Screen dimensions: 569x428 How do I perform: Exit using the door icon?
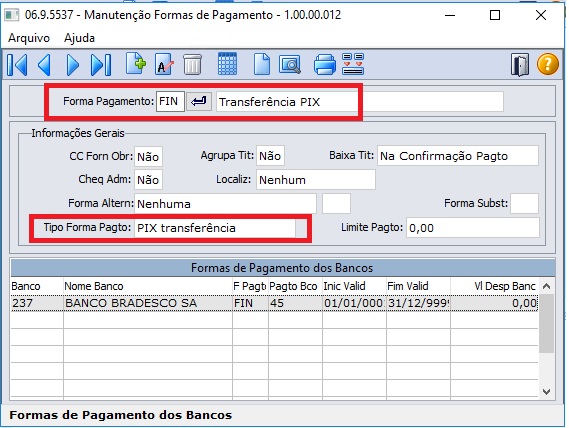520,65
